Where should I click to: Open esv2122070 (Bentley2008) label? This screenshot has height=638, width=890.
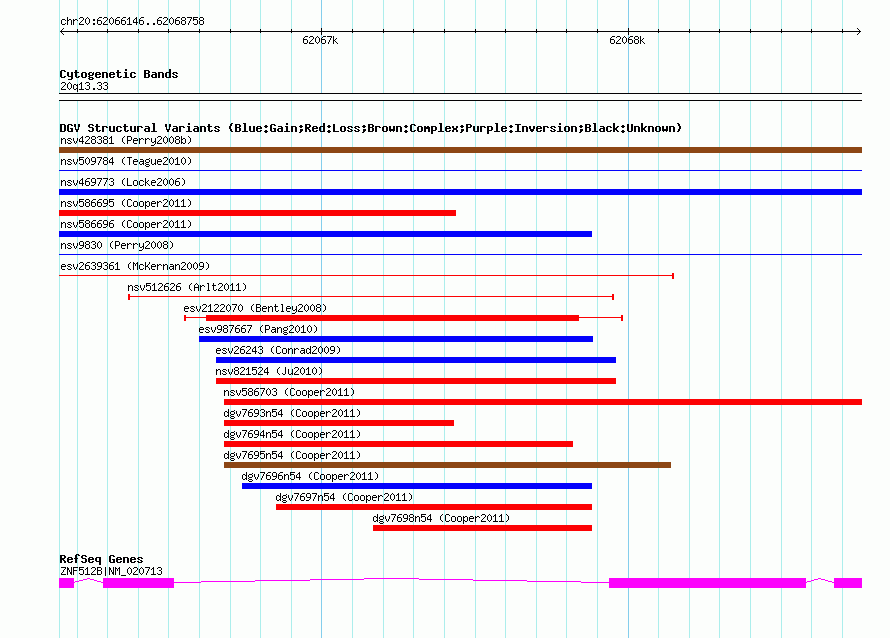pos(255,308)
